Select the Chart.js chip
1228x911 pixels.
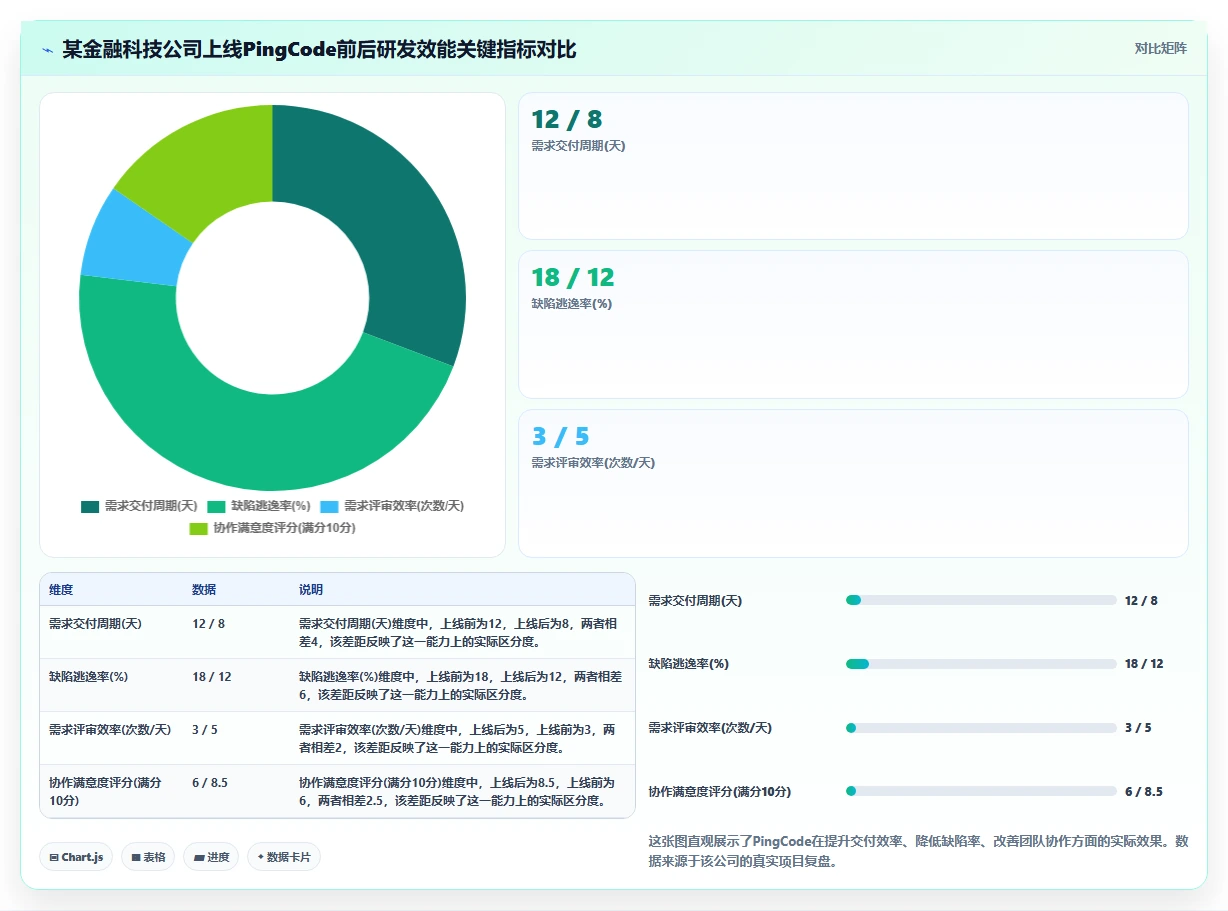(76, 857)
